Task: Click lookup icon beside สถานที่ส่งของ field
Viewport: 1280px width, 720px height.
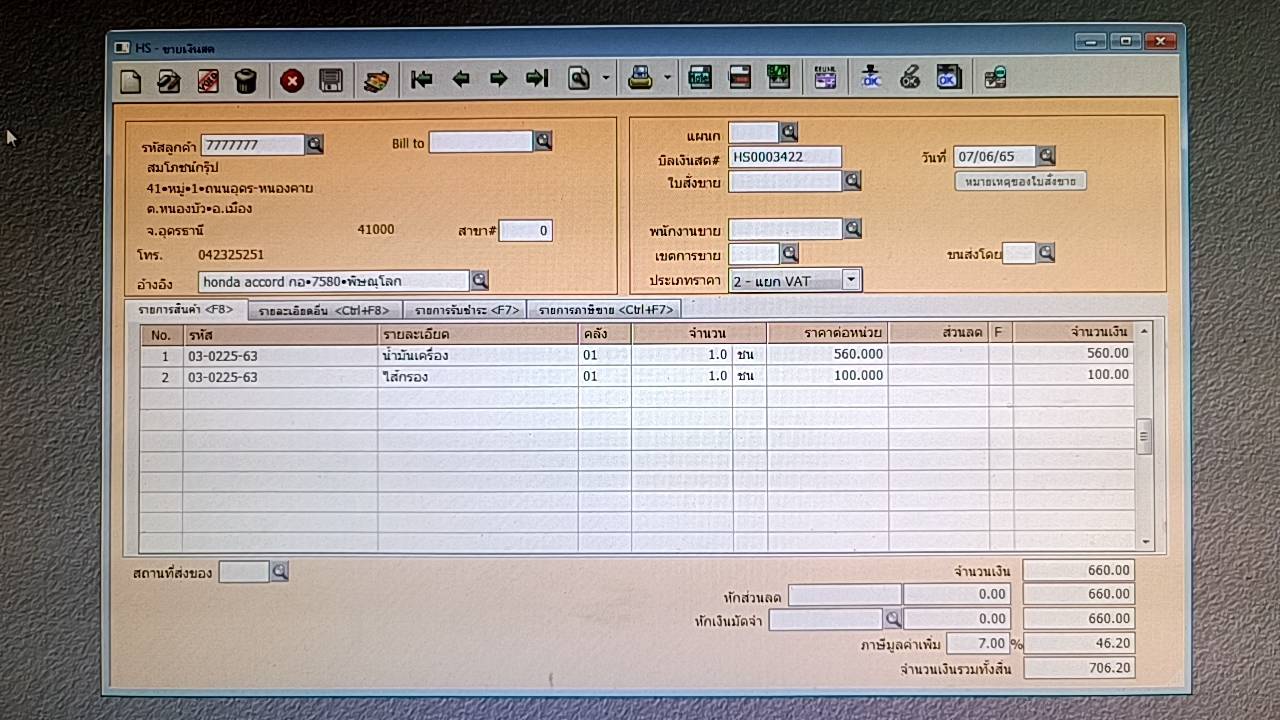Action: click(x=279, y=572)
